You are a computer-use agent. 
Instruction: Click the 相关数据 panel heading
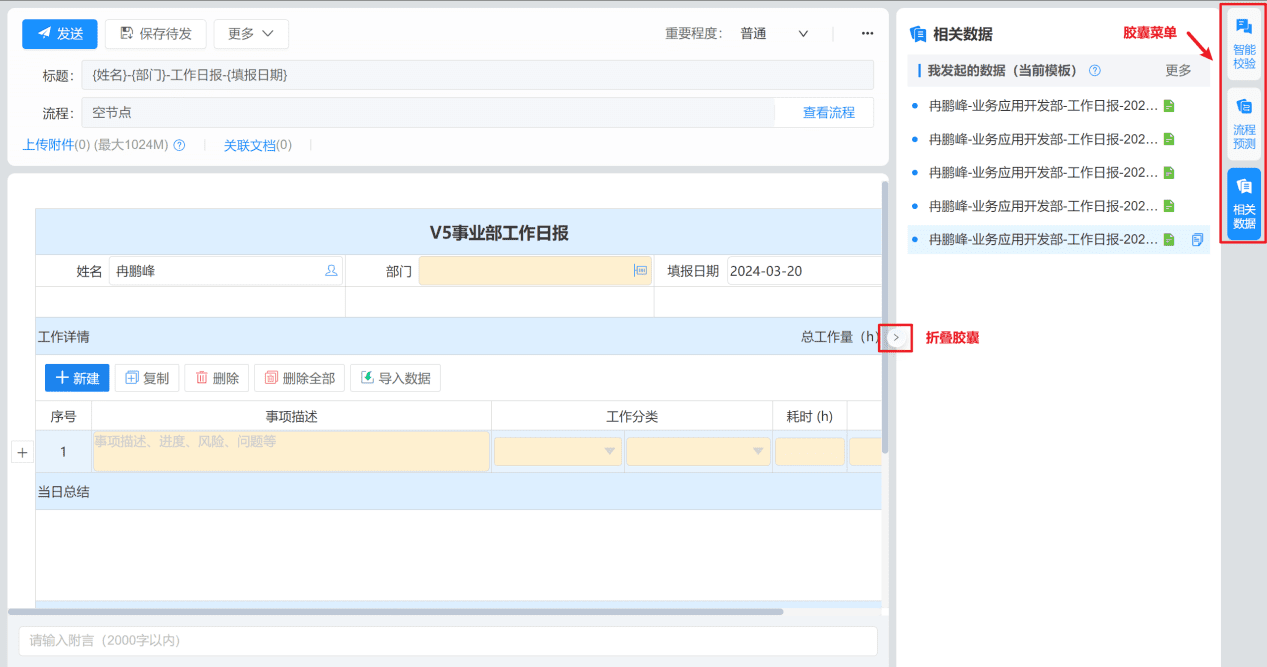coord(962,33)
